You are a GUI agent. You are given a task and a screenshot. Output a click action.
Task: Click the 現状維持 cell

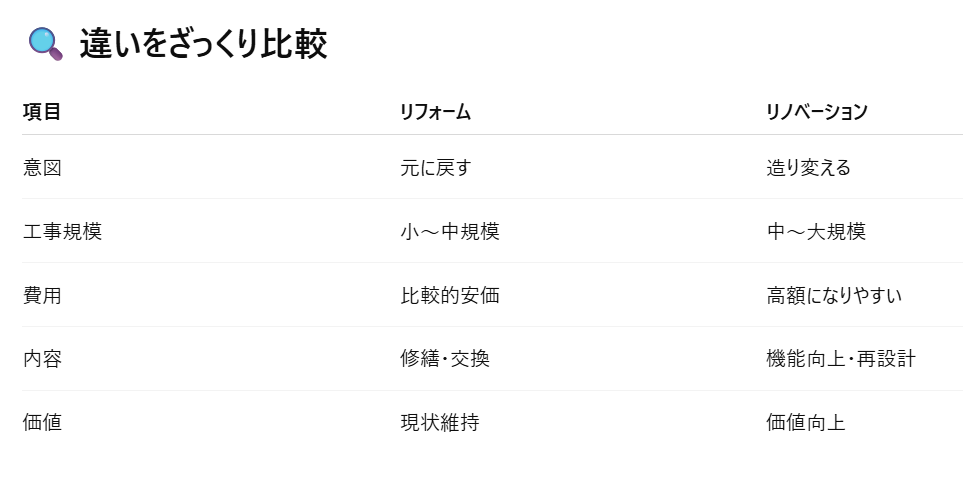440,422
